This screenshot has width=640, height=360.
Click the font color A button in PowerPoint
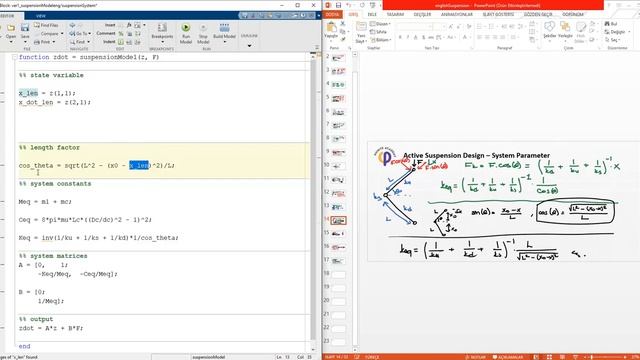(464, 38)
